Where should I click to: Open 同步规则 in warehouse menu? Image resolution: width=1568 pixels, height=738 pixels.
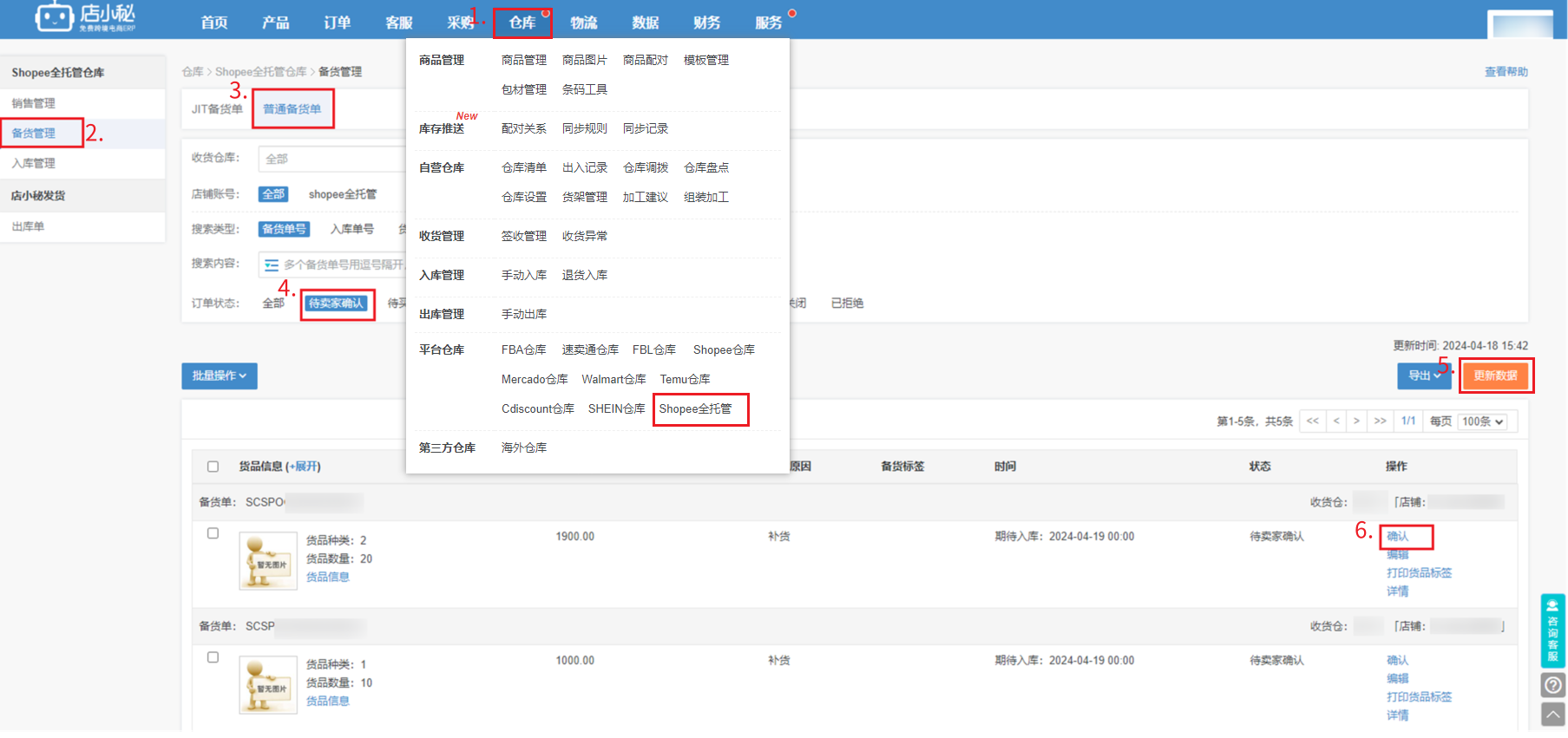pyautogui.click(x=585, y=128)
